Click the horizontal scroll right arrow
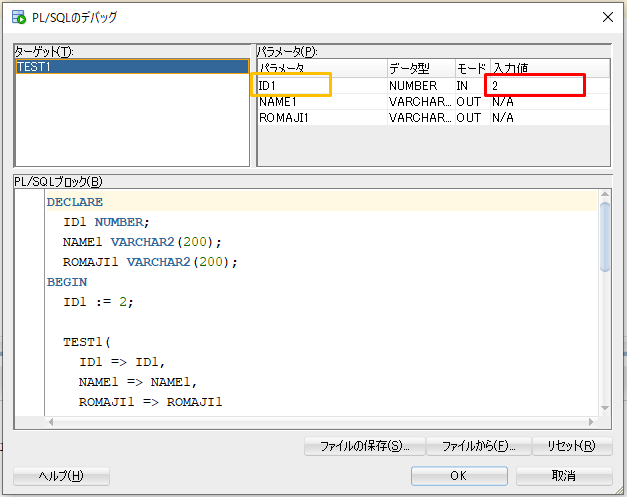This screenshot has height=497, width=627. click(591, 422)
